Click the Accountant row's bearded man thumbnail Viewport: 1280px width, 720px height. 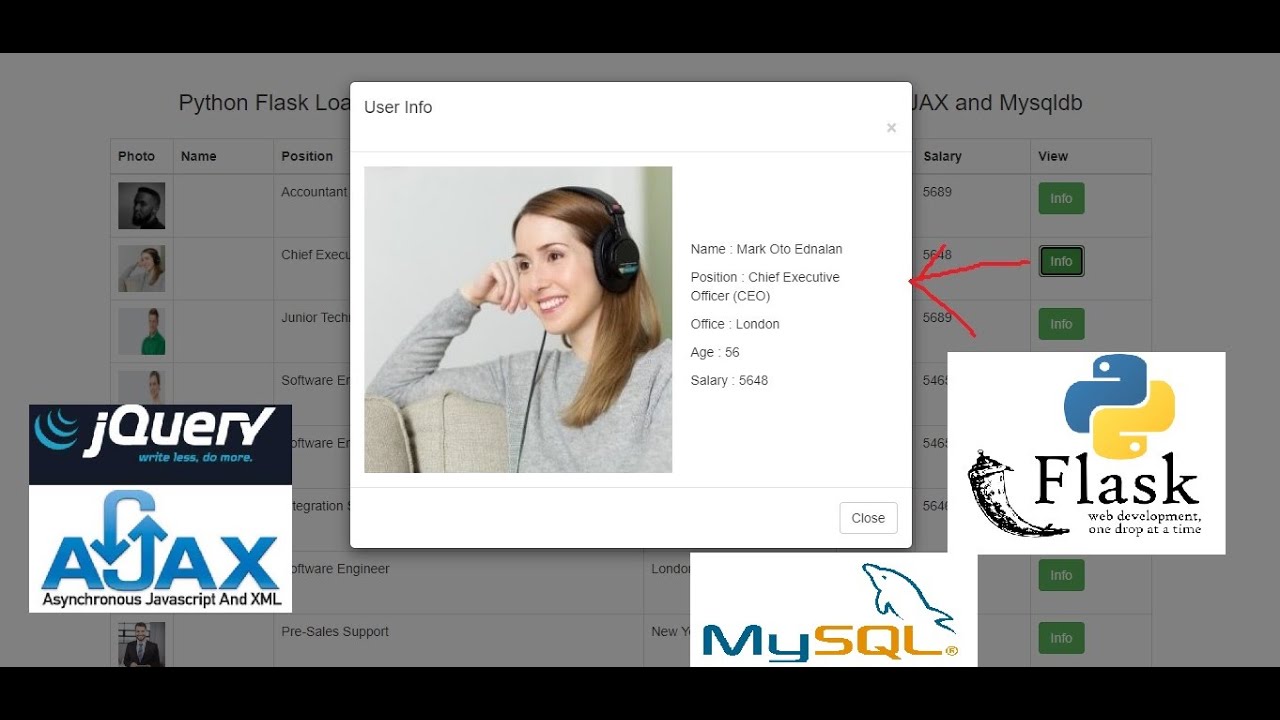click(x=141, y=205)
